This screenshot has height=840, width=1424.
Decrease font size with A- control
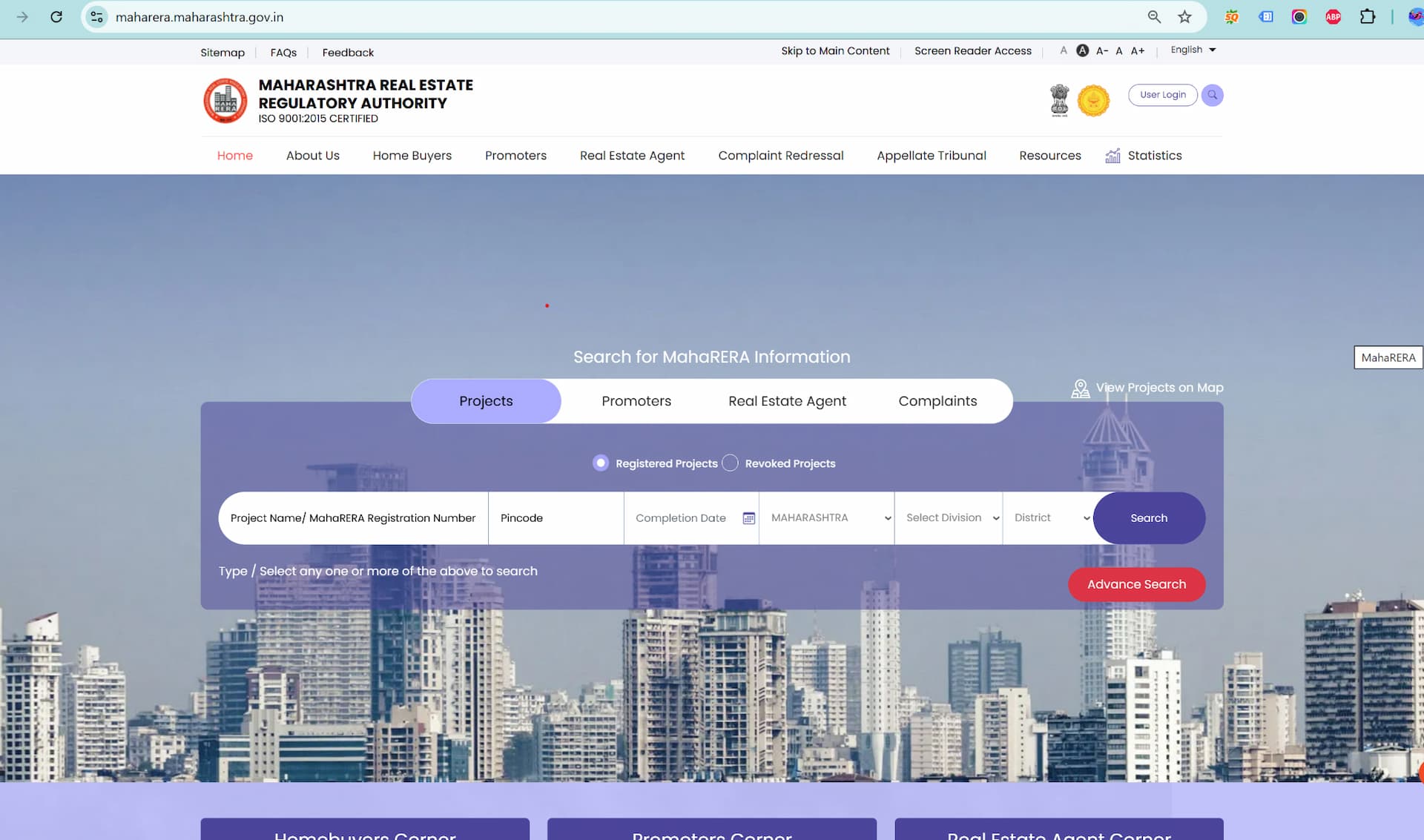(x=1102, y=50)
